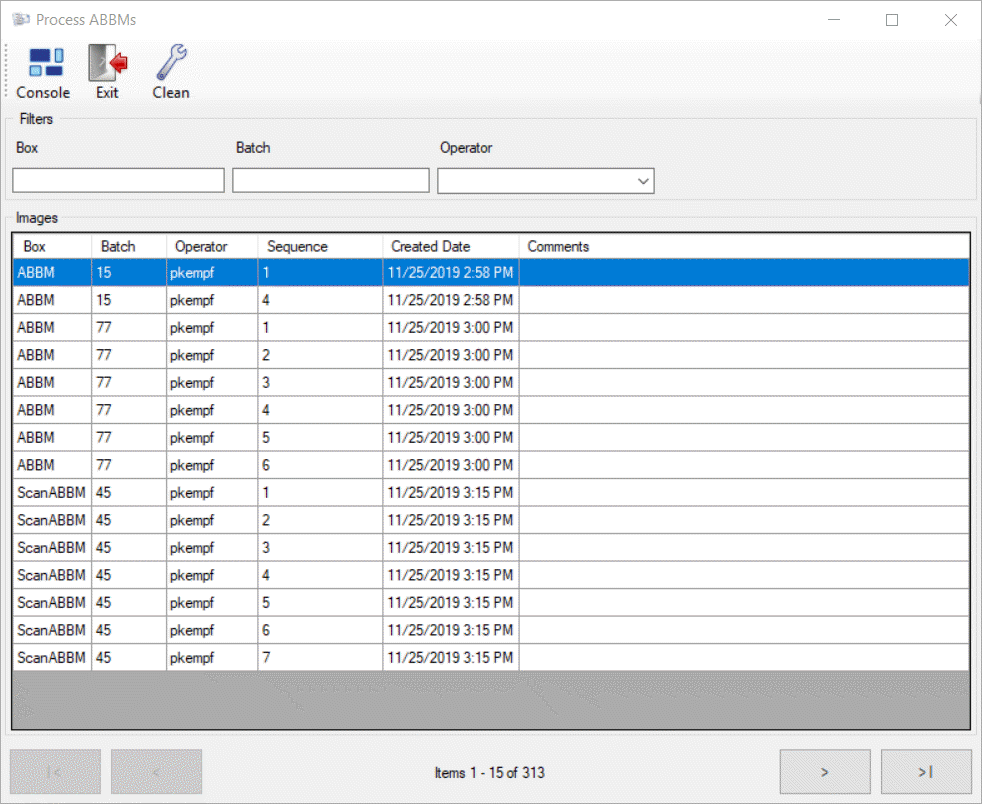Click the Batch cell of ABBM sequence 2 row
Image resolution: width=982 pixels, height=804 pixels.
[x=129, y=355]
